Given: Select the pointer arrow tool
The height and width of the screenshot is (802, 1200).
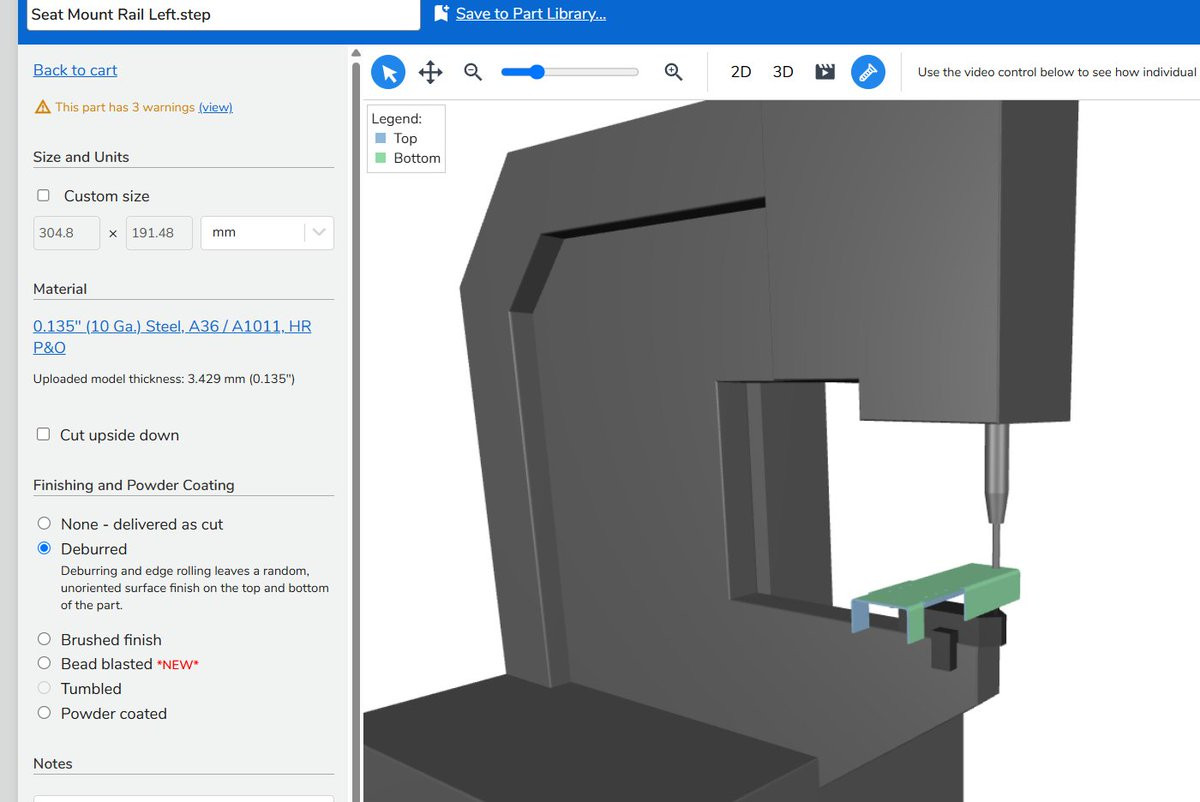Looking at the screenshot, I should tap(388, 72).
